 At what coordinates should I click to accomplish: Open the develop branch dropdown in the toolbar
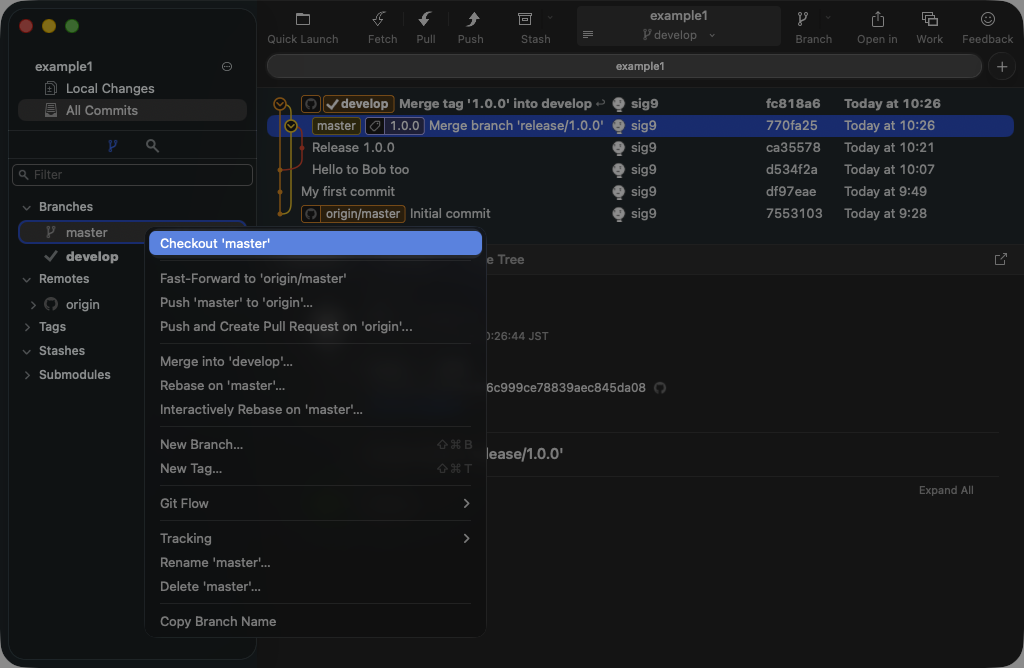[x=679, y=35]
